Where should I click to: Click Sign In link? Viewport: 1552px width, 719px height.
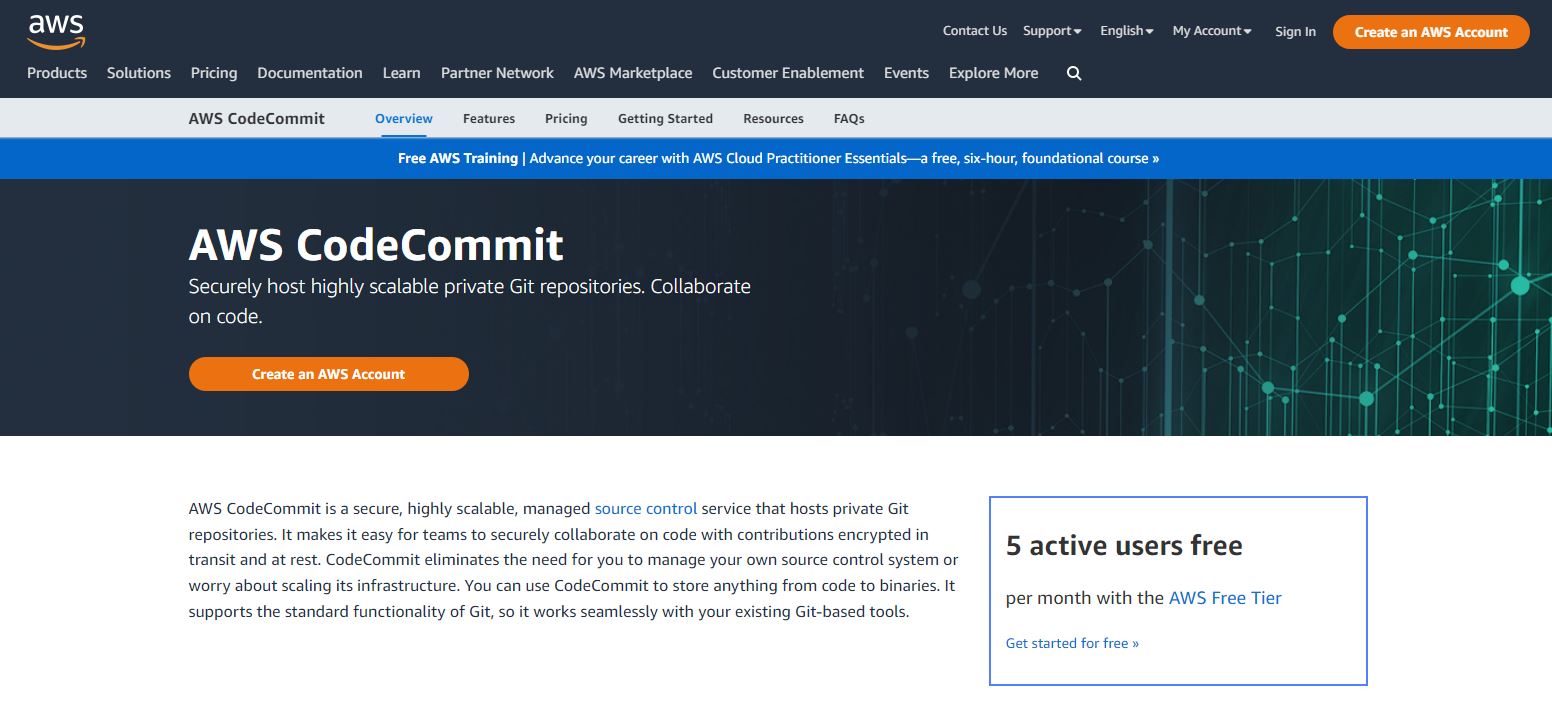coord(1295,32)
